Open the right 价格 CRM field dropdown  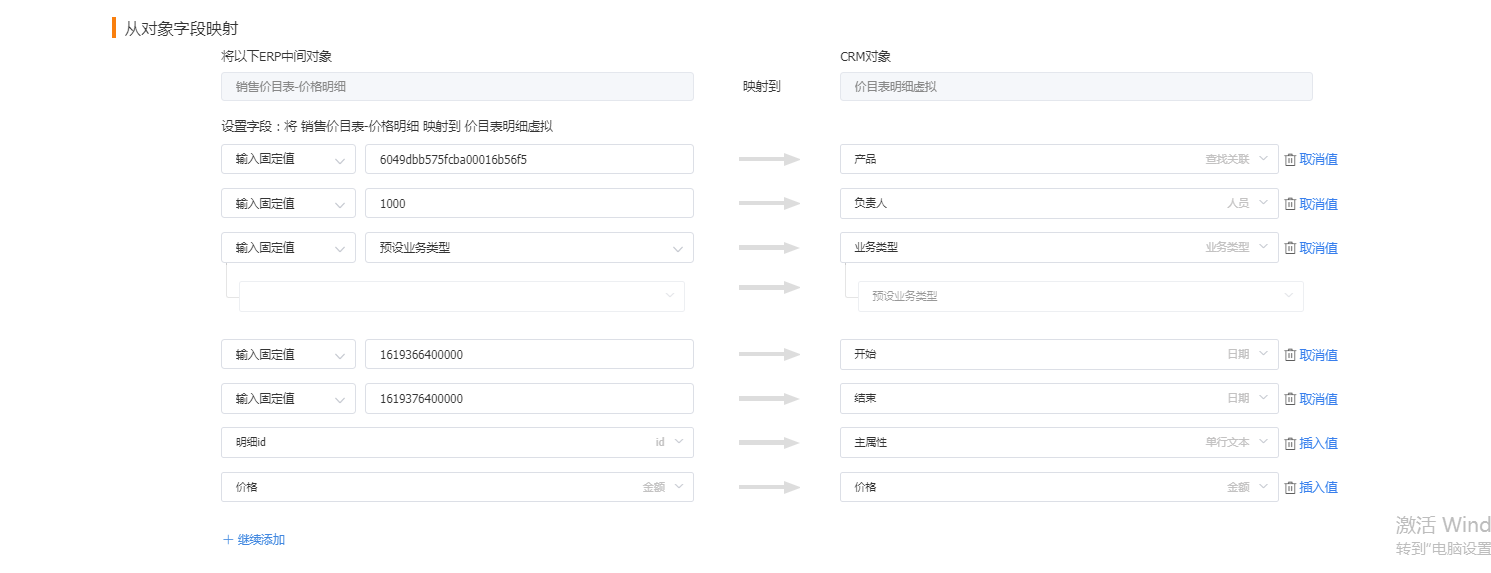(x=1059, y=486)
